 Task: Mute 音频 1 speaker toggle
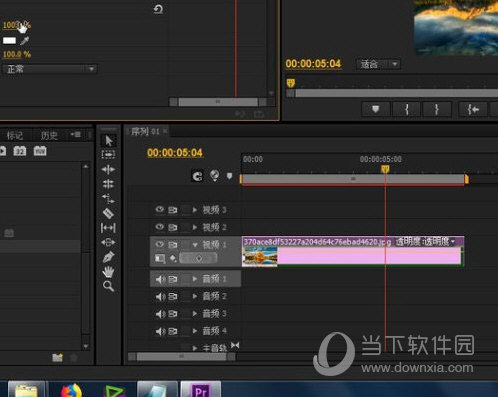(x=160, y=279)
